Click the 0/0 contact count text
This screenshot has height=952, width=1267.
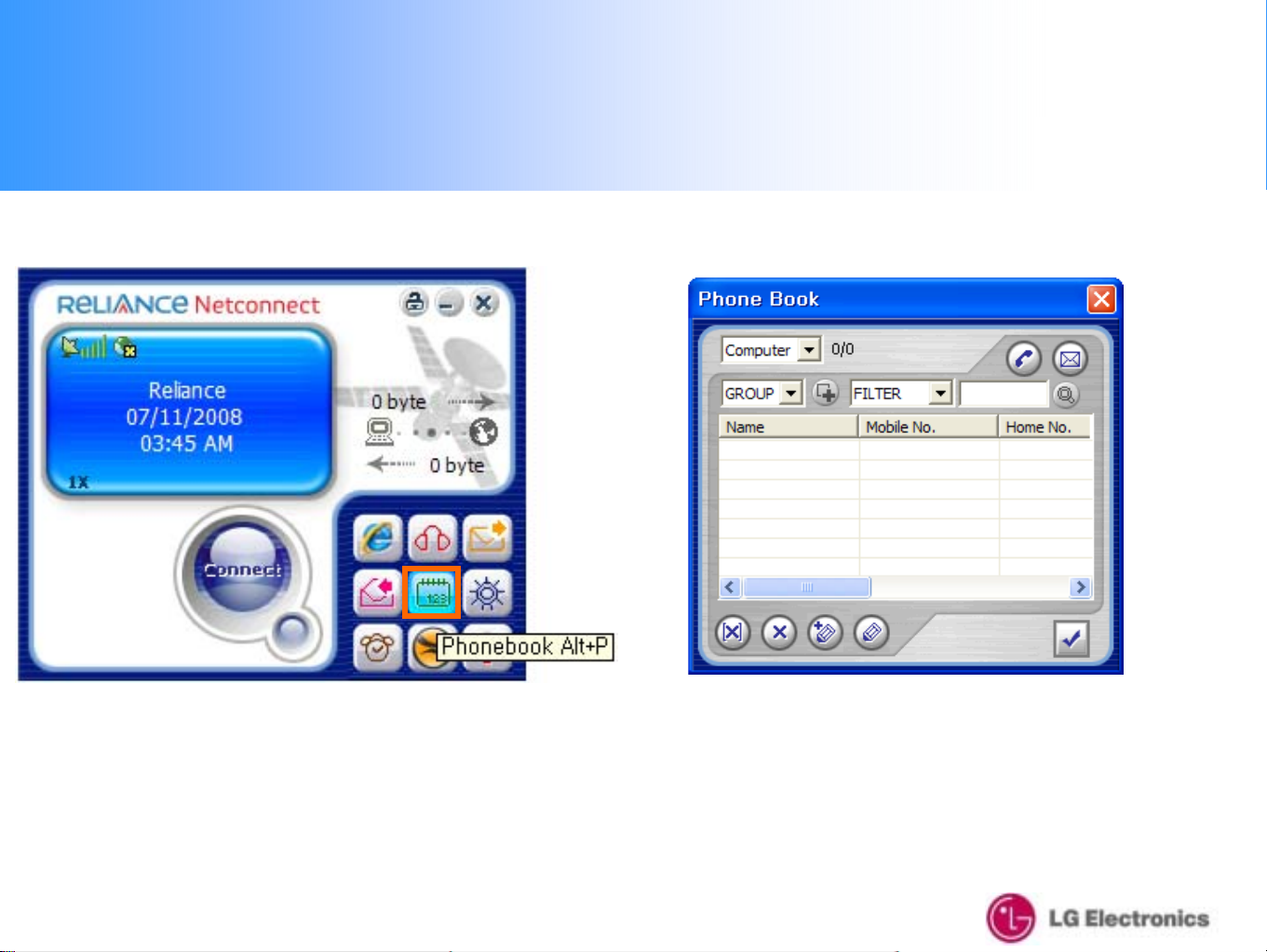[842, 349]
